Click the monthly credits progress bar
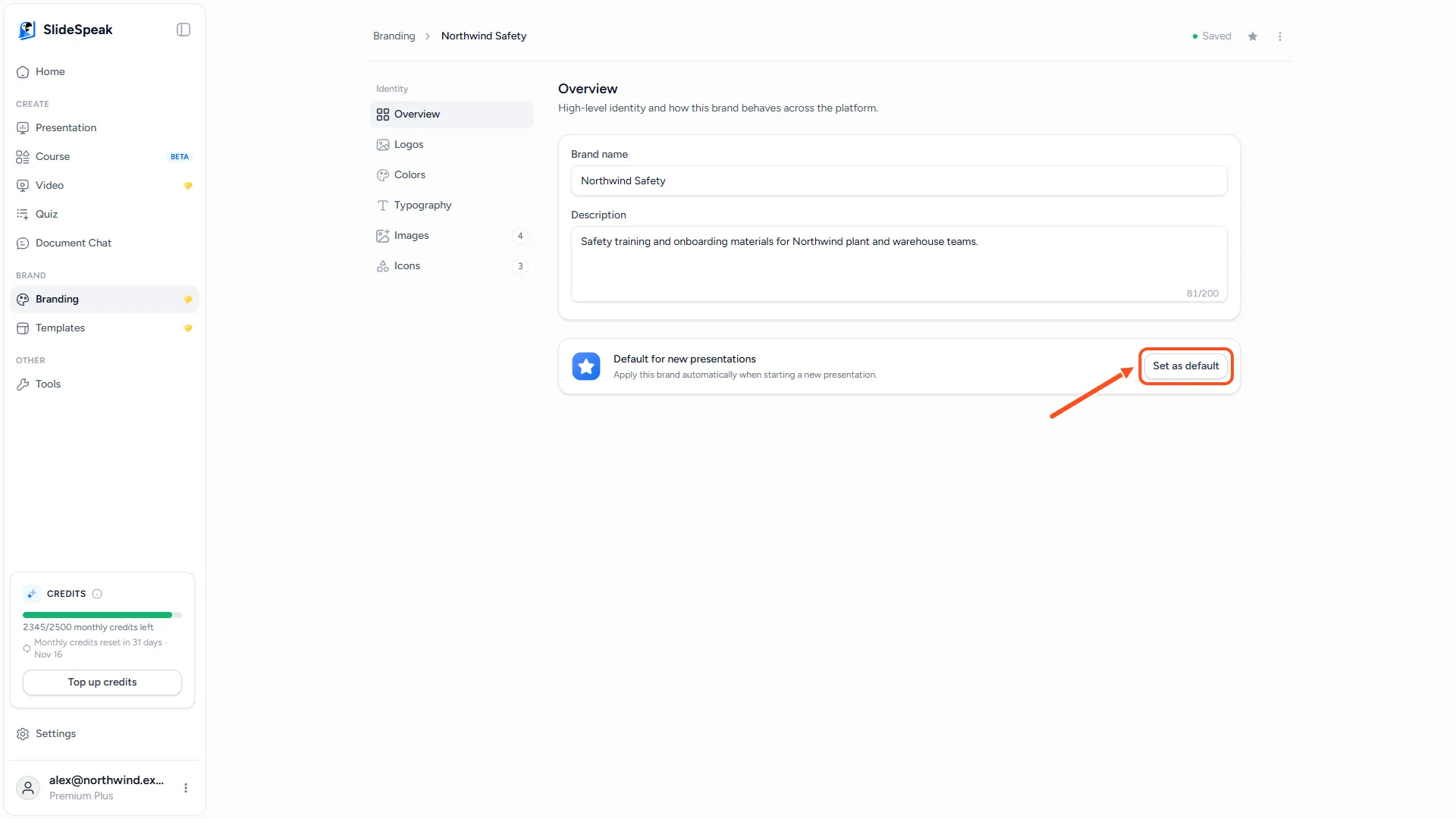This screenshot has height=819, width=1456. 102,615
